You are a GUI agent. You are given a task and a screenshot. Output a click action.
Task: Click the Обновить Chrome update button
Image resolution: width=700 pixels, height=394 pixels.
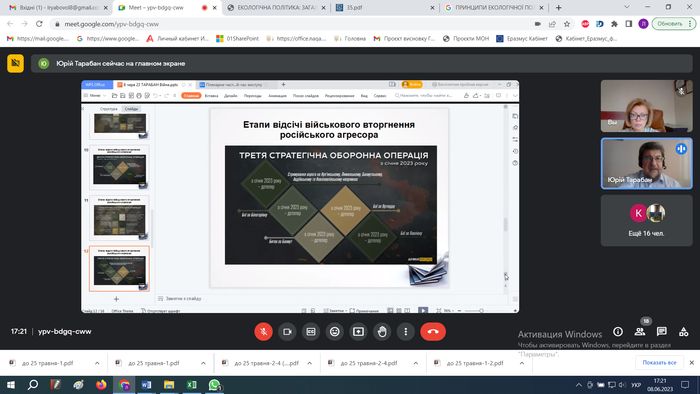[x=670, y=24]
